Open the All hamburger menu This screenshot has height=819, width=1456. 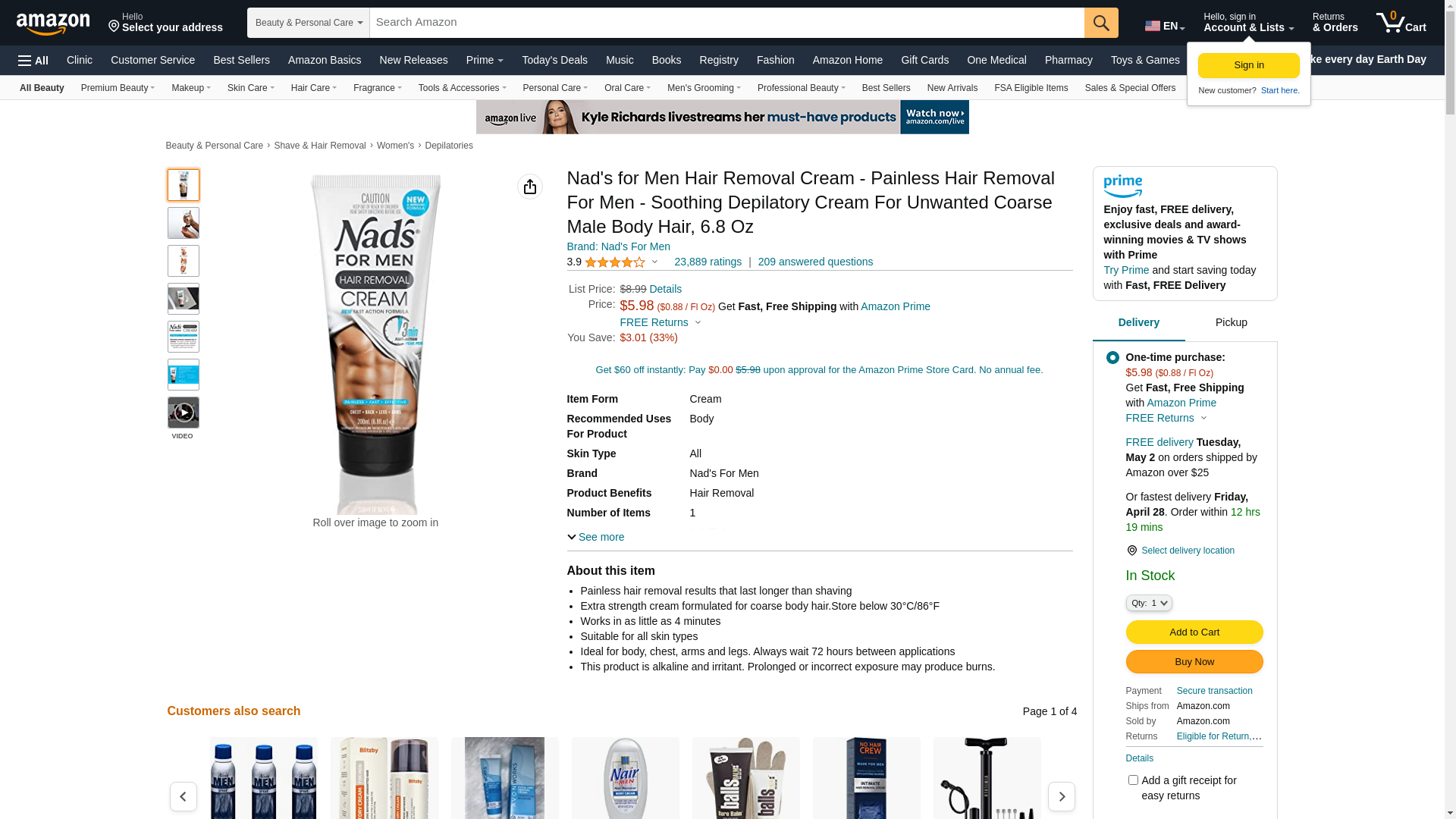(33, 61)
